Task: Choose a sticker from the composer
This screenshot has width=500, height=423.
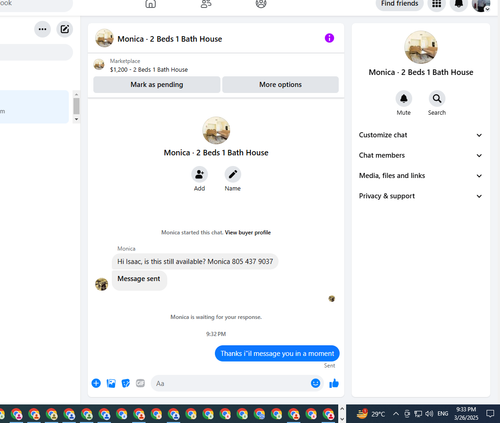Action: [126, 383]
